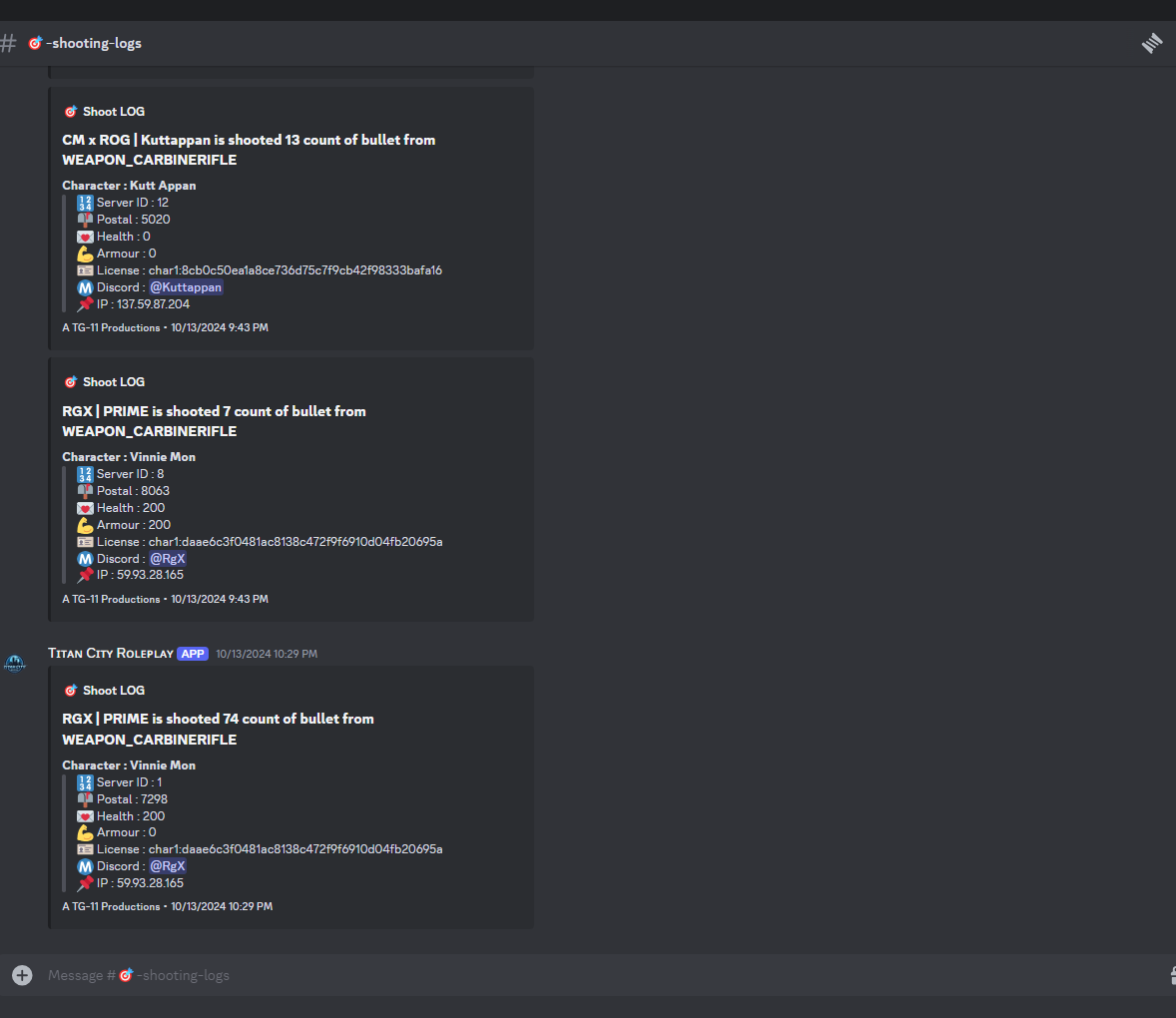
Task: Click the Titan City Roleplay bot avatar
Action: pos(15,664)
